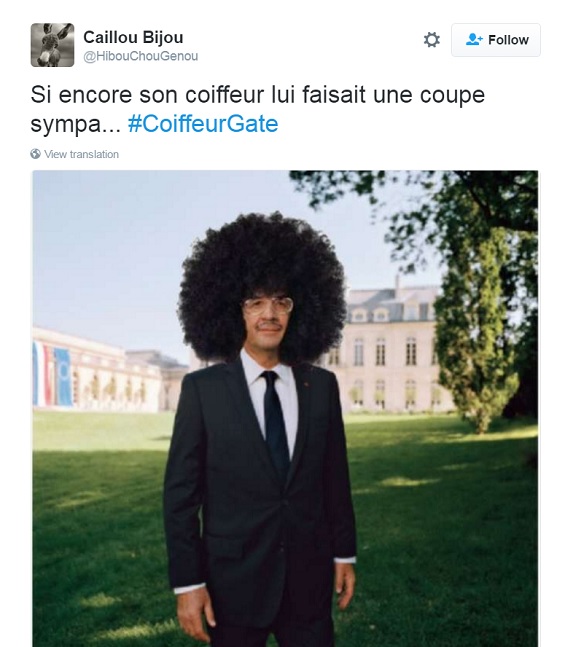Enlarge the attached tweet photo
This screenshot has width=565, height=647.
tap(285, 409)
